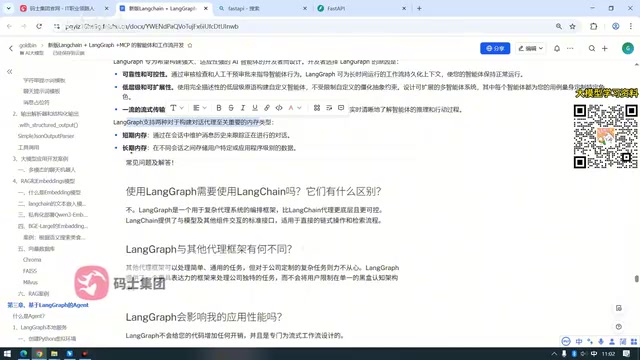This screenshot has height=360, width=640.
Task: Jump to outline item 什么是Agent?
Action: (29, 316)
